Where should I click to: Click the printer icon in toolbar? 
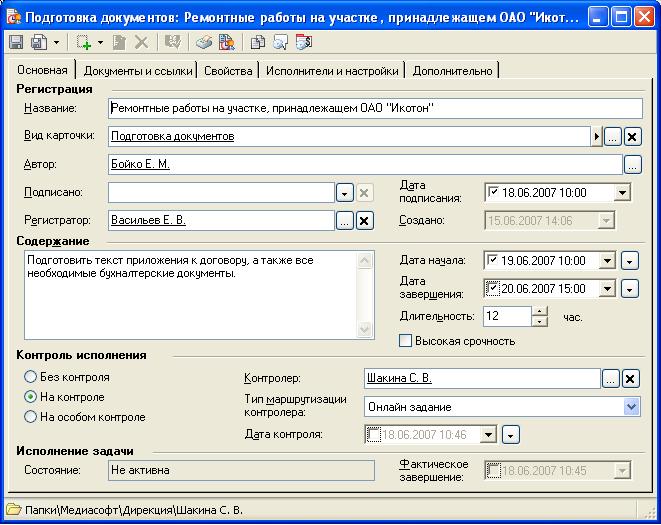(x=204, y=43)
